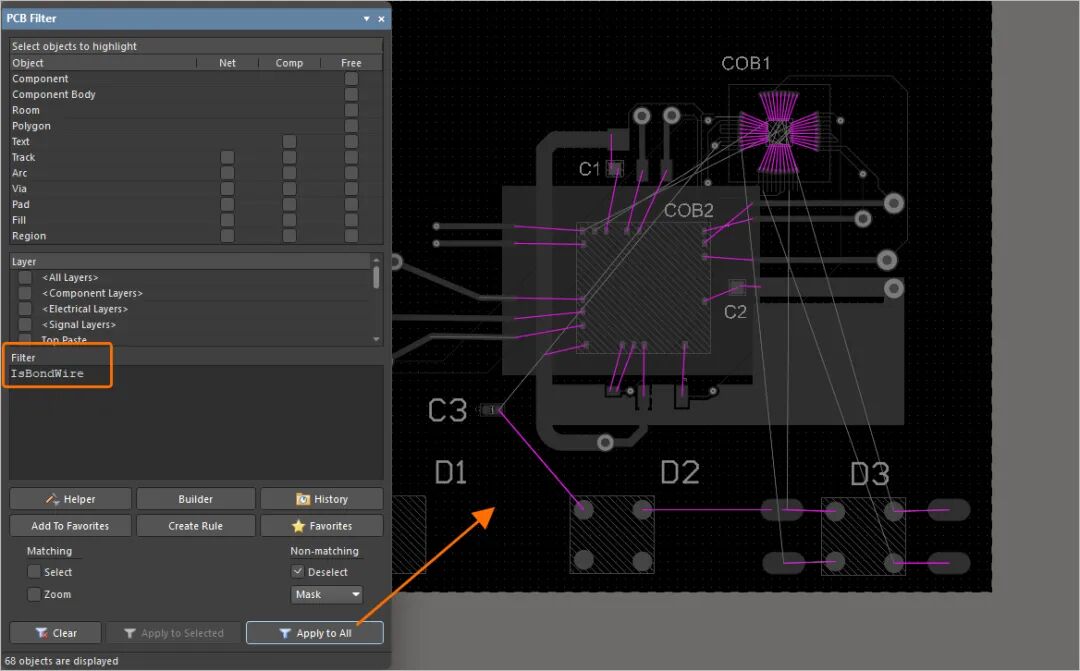The image size is (1080, 671).
Task: Enable the Zoom matching option
Action: coord(34,594)
